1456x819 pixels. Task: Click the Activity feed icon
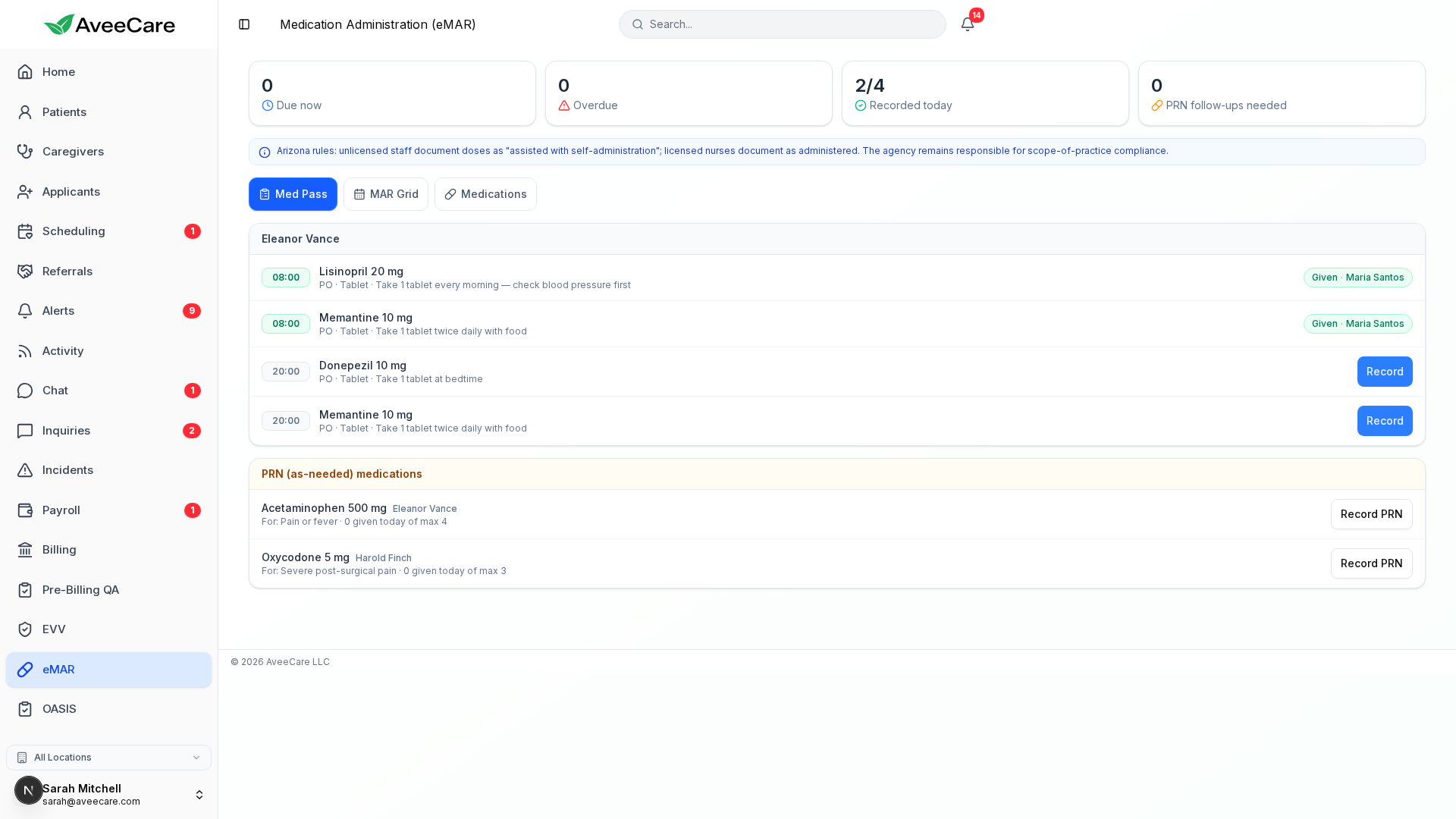[25, 351]
